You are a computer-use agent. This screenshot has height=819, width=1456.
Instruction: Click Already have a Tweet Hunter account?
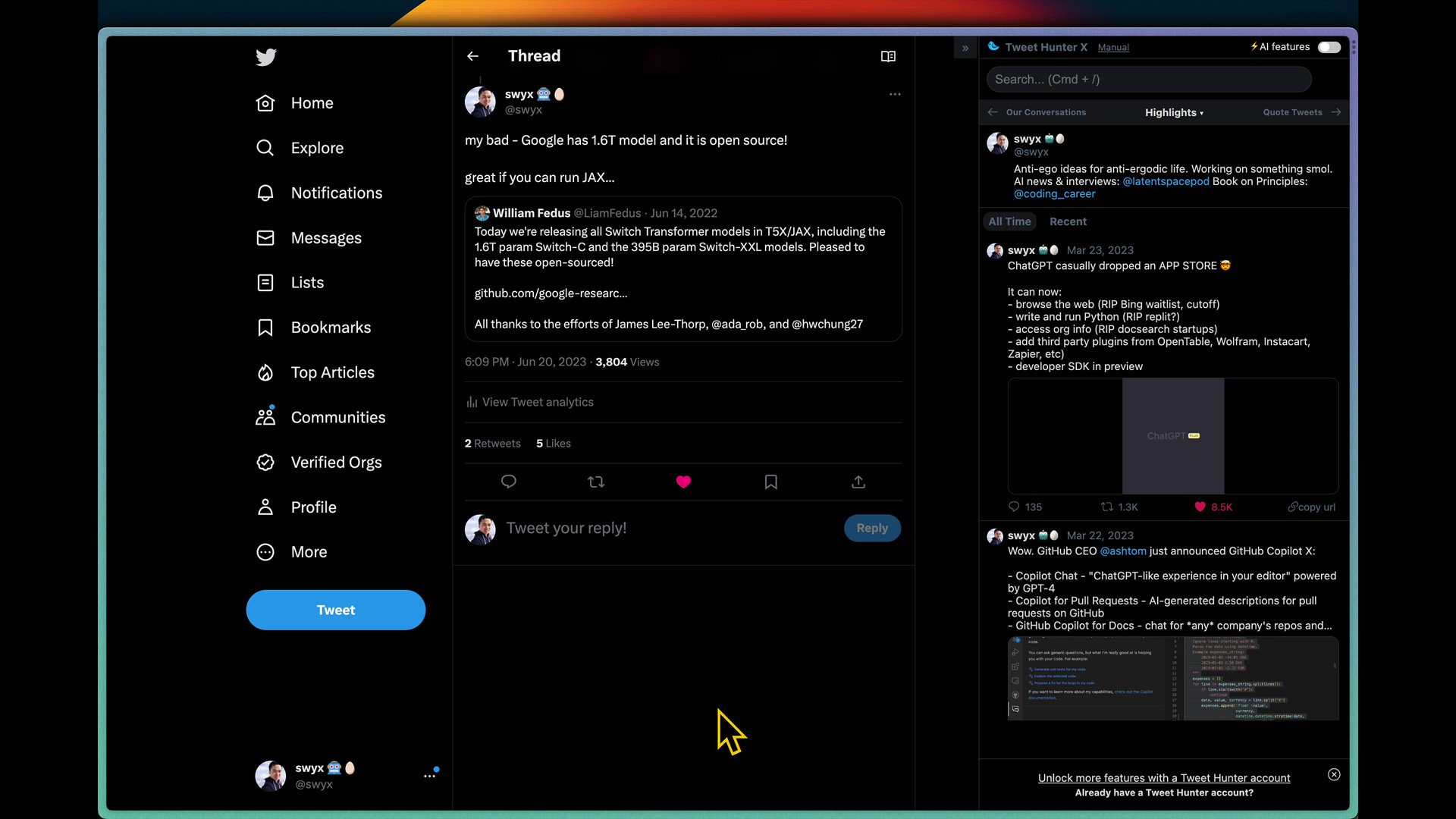[x=1164, y=792]
